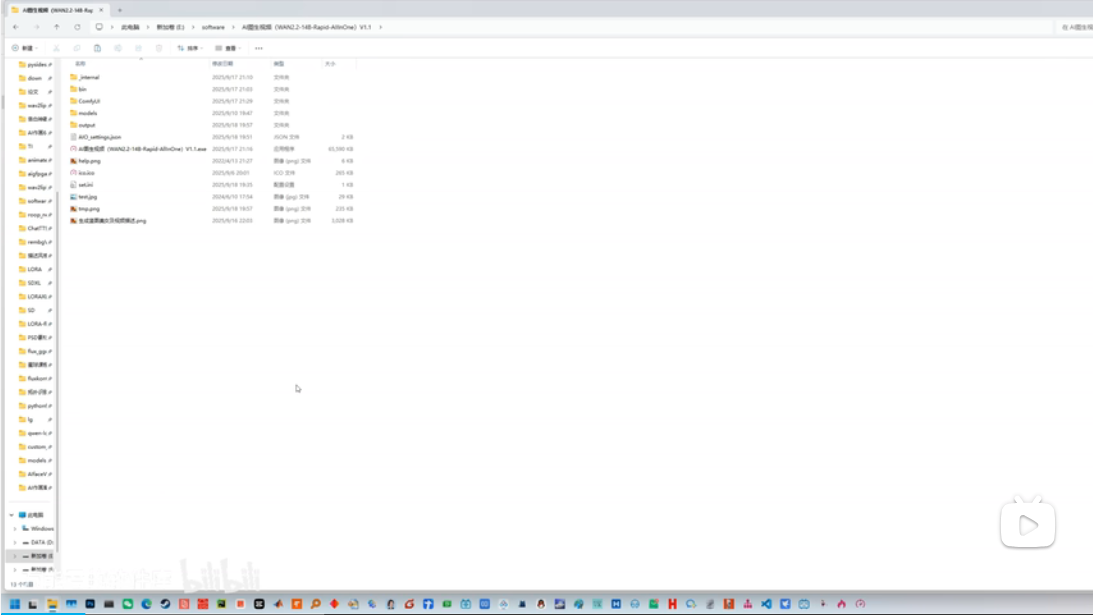Collapse the 此电脑 tree node
The image size is (1093, 615).
click(12, 515)
